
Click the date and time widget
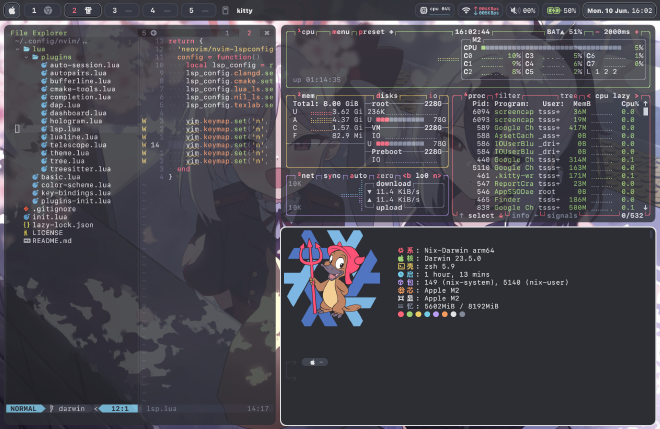619,11
